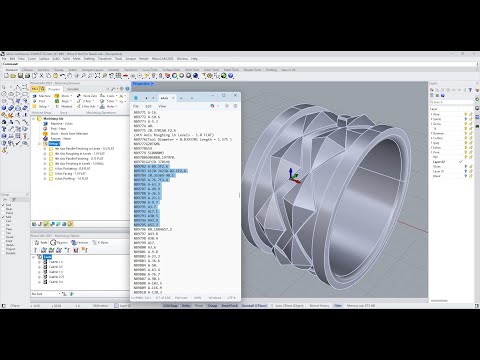Click the Perspective viewport title

[143, 84]
